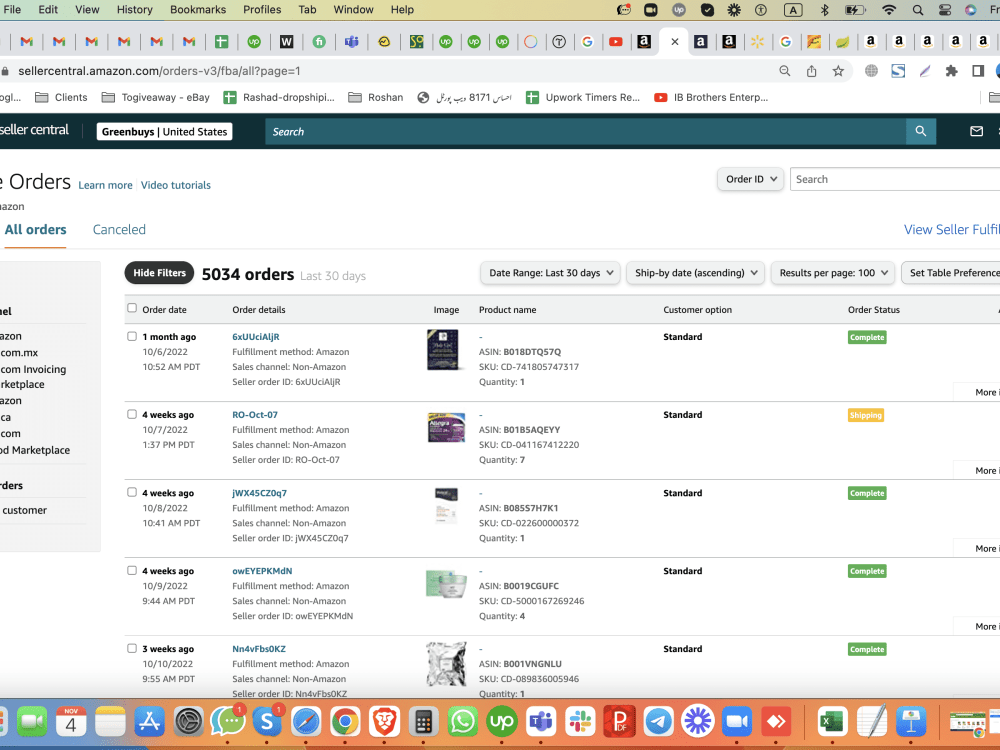1000x750 pixels.
Task: Open the Bookmarks menu
Action: coord(198,10)
